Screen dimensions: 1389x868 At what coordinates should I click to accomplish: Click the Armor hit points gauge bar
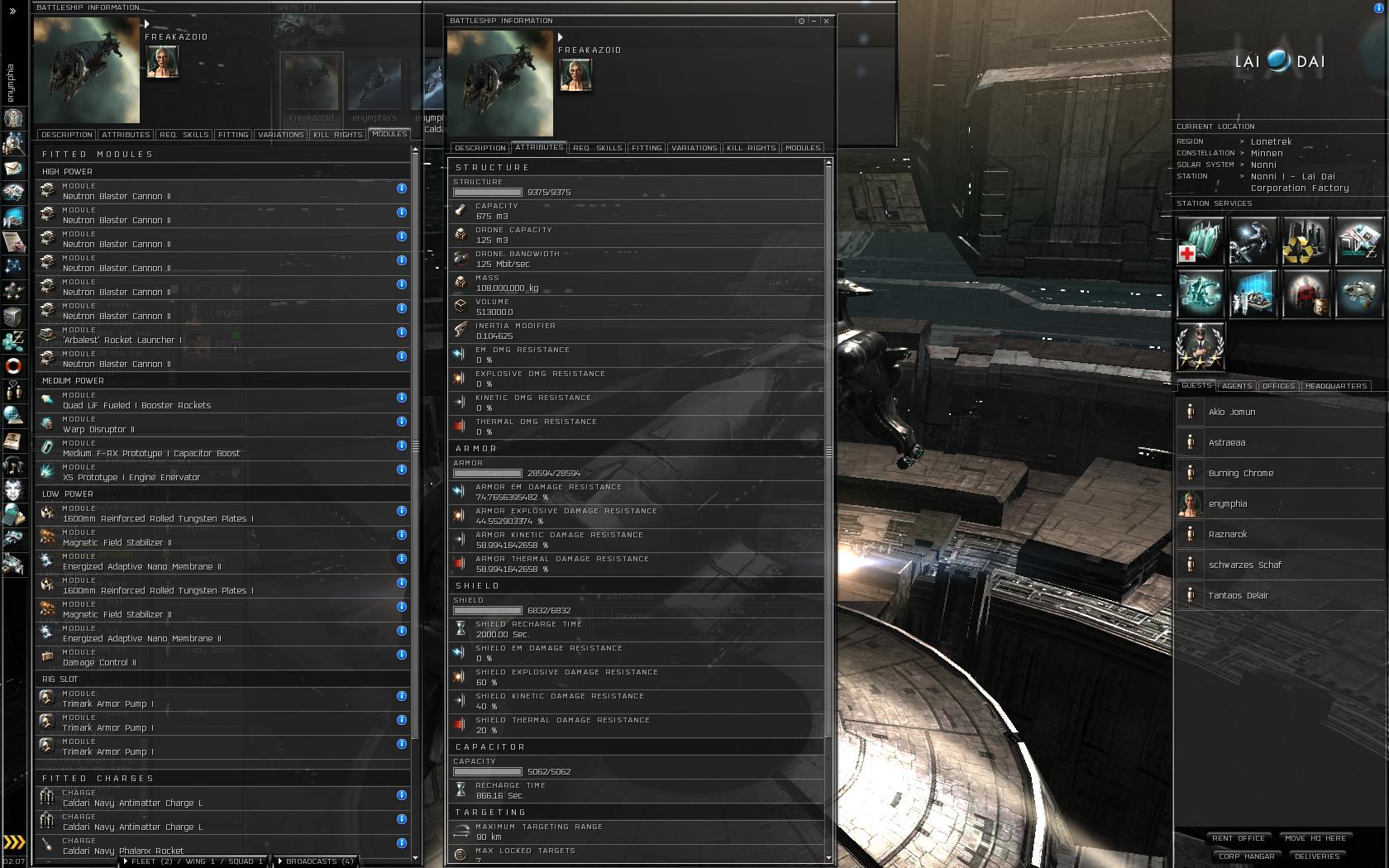(487, 474)
